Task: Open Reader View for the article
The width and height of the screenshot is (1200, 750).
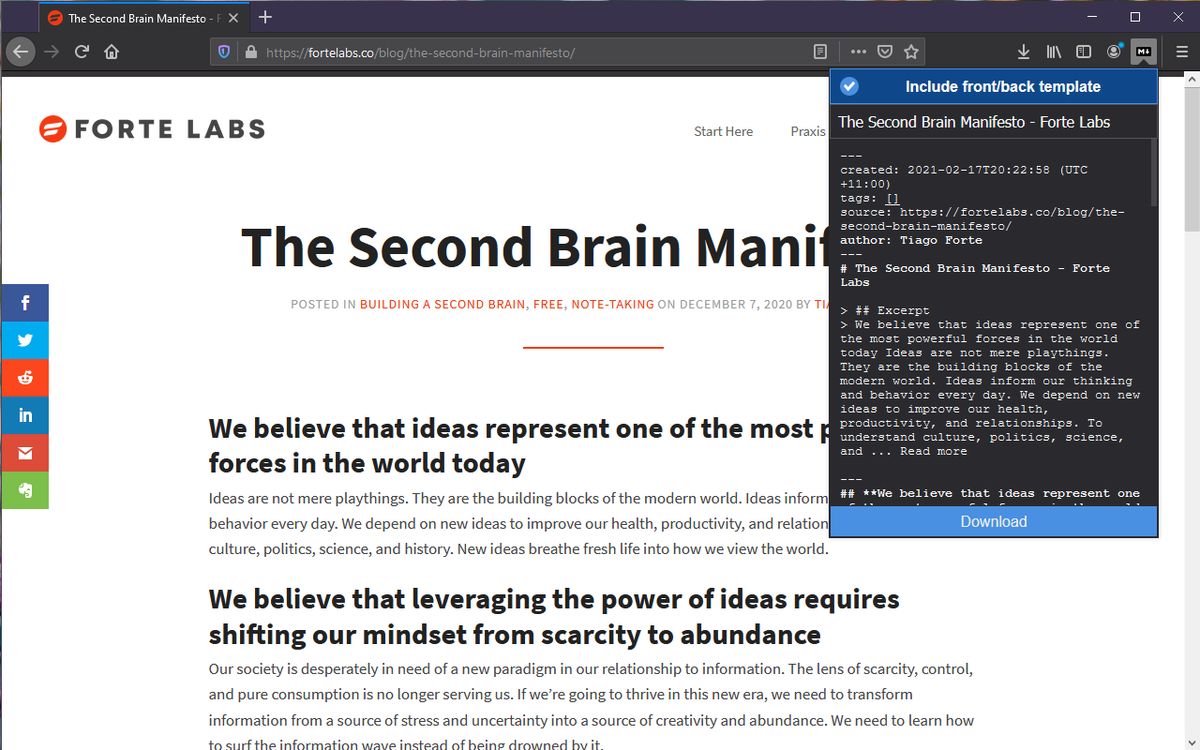Action: [820, 51]
